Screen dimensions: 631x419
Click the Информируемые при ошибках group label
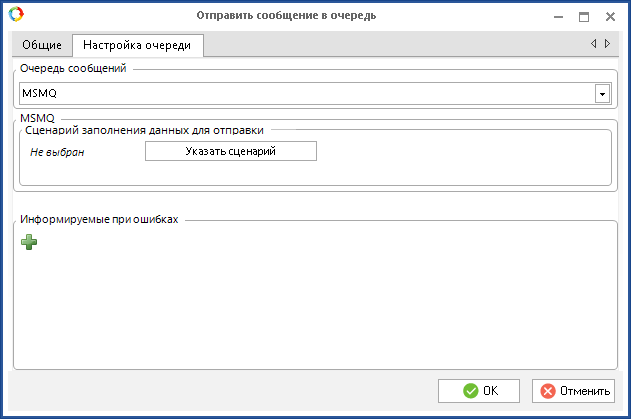point(99,219)
